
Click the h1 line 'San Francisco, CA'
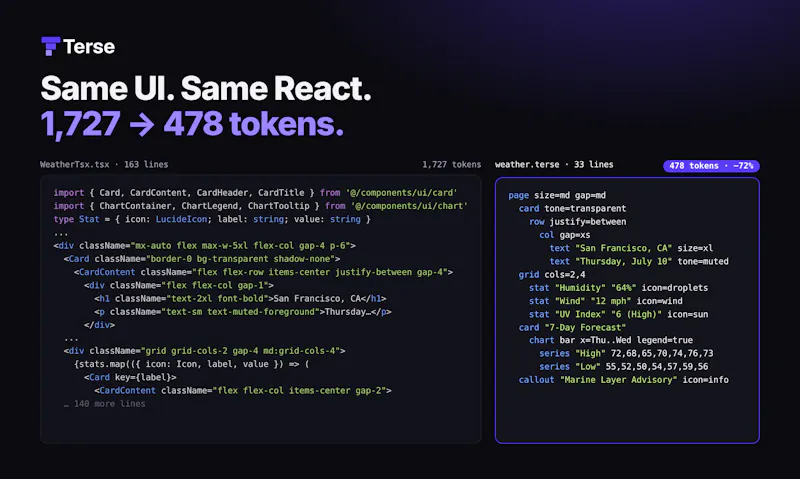pos(240,298)
